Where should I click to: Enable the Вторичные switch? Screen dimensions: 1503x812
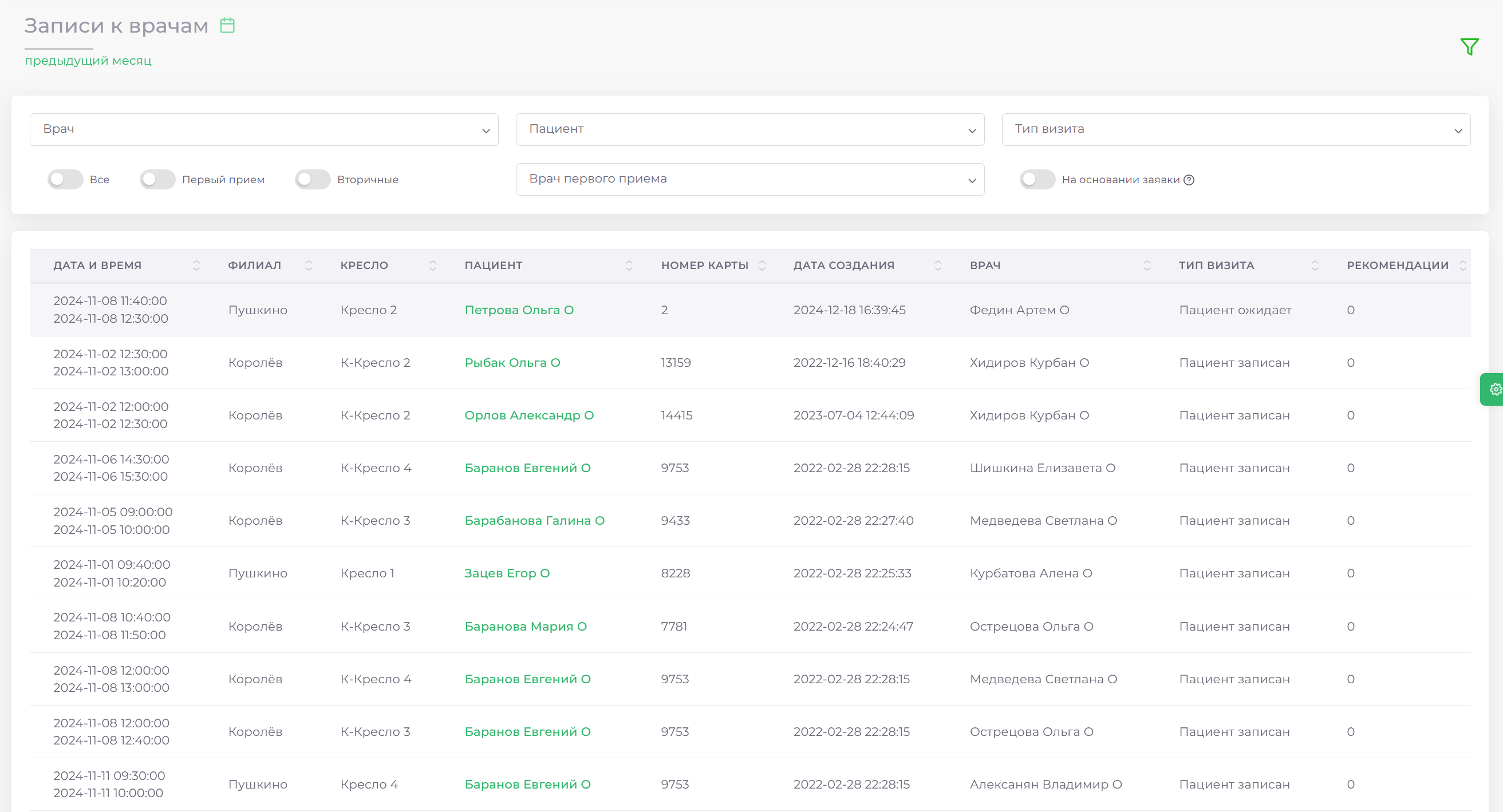click(x=313, y=180)
